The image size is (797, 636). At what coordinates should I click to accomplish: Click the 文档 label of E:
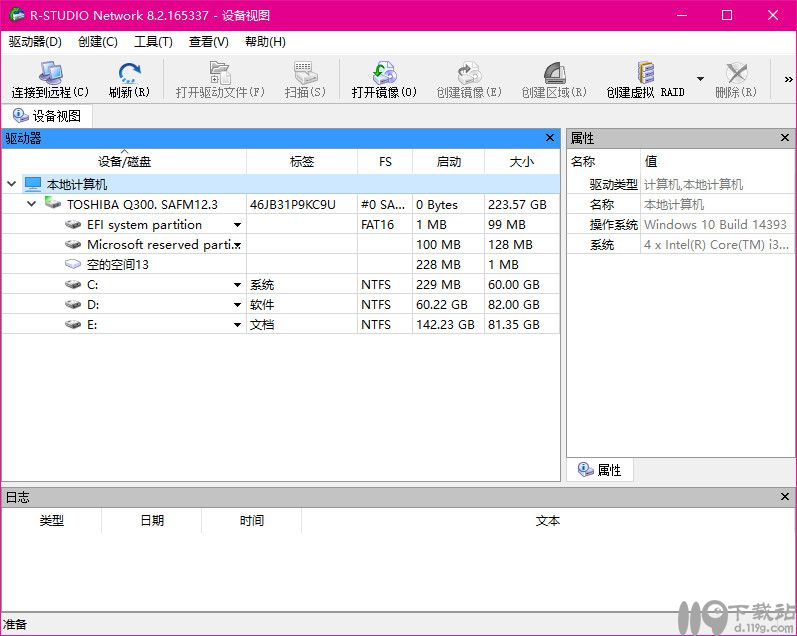[262, 324]
